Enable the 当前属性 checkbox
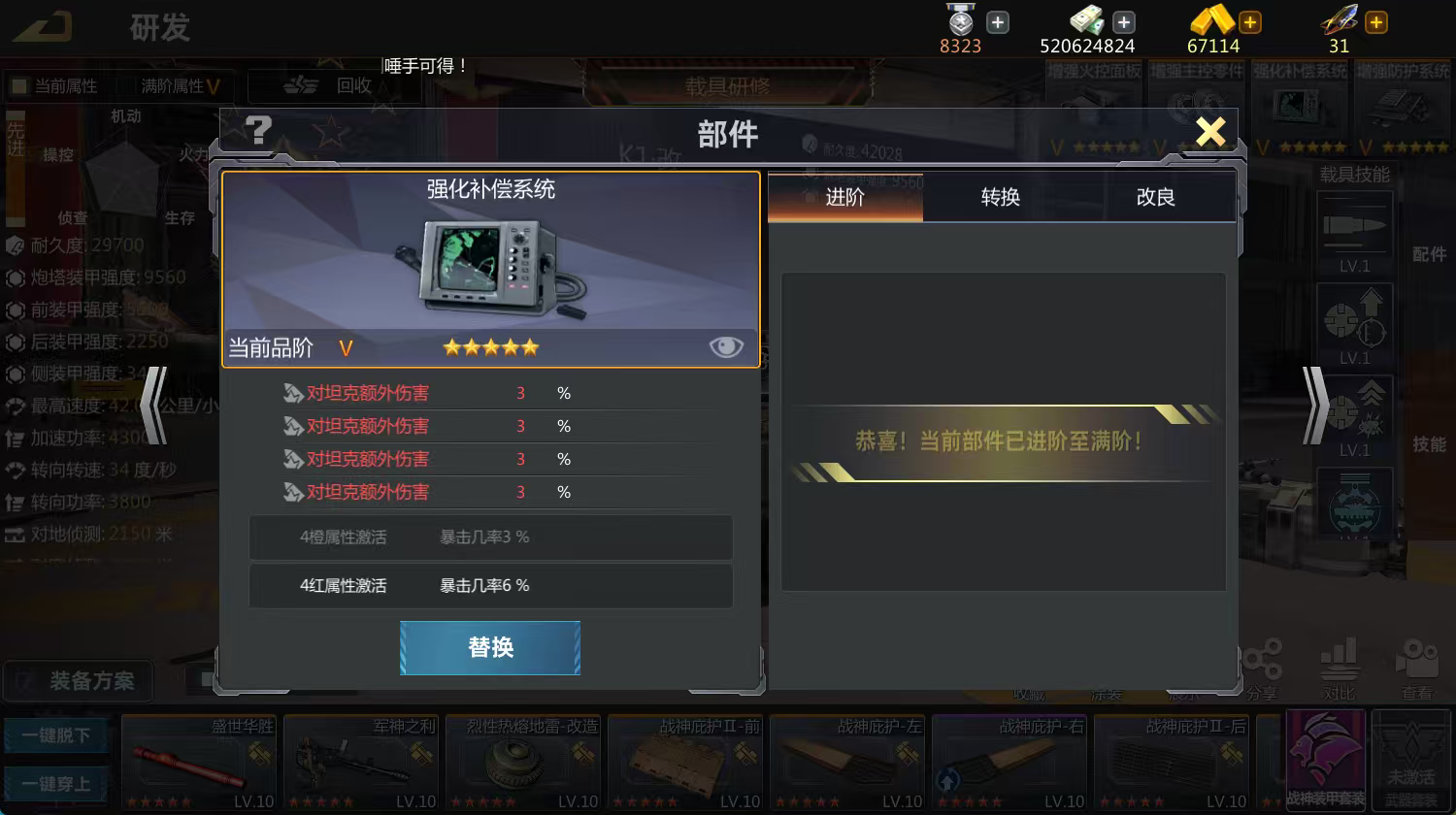Screen dimensions: 1456x815 tap(18, 86)
